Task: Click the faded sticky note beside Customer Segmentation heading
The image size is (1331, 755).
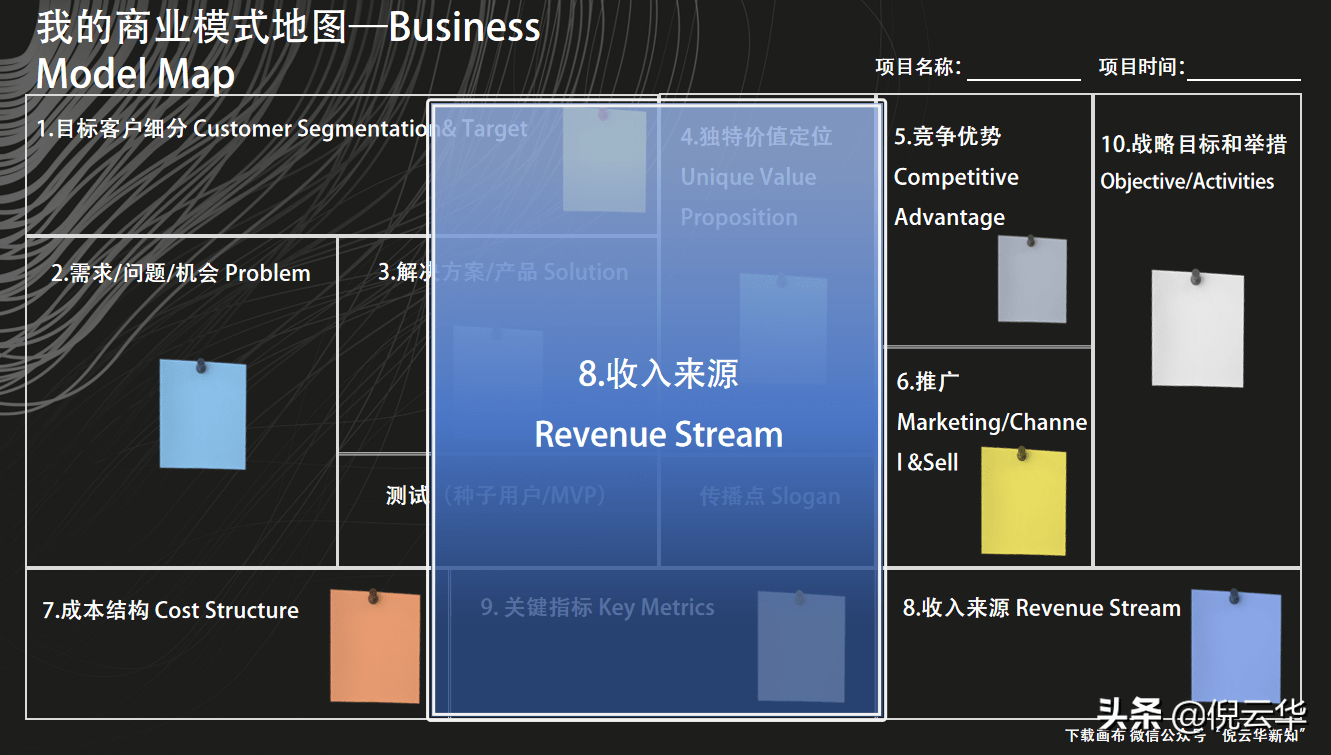Action: tap(604, 160)
